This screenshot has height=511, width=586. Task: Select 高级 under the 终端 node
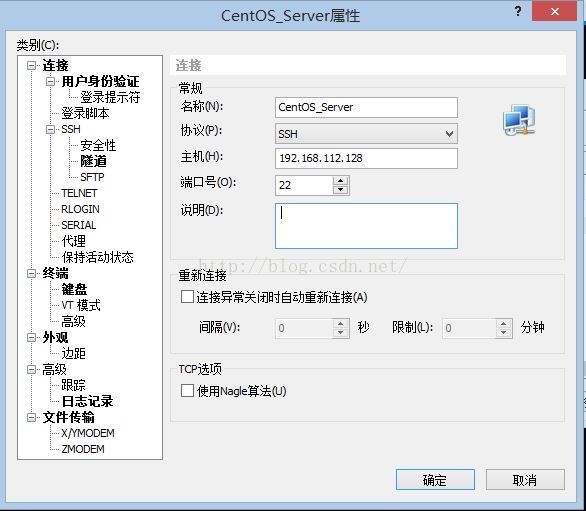(73, 321)
